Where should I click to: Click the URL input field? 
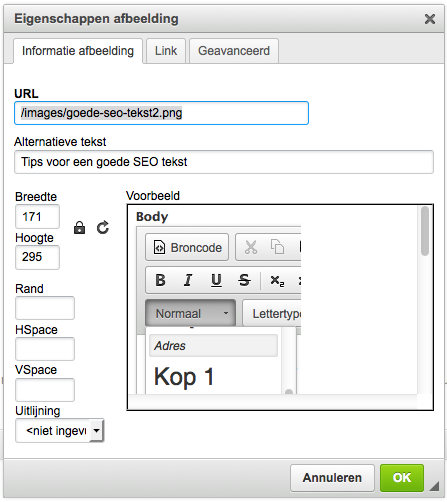(x=161, y=113)
